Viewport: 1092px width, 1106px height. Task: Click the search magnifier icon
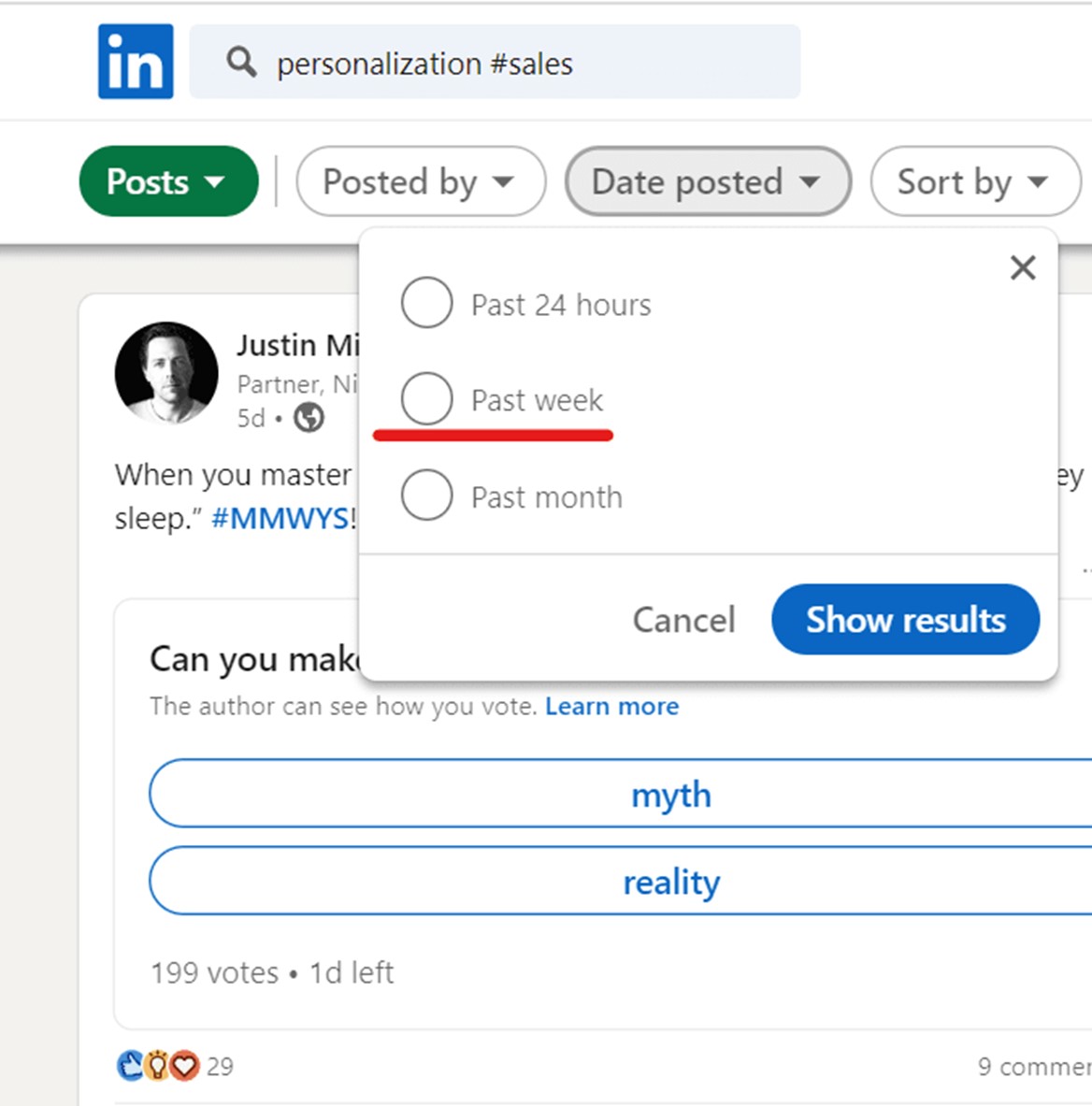[241, 63]
